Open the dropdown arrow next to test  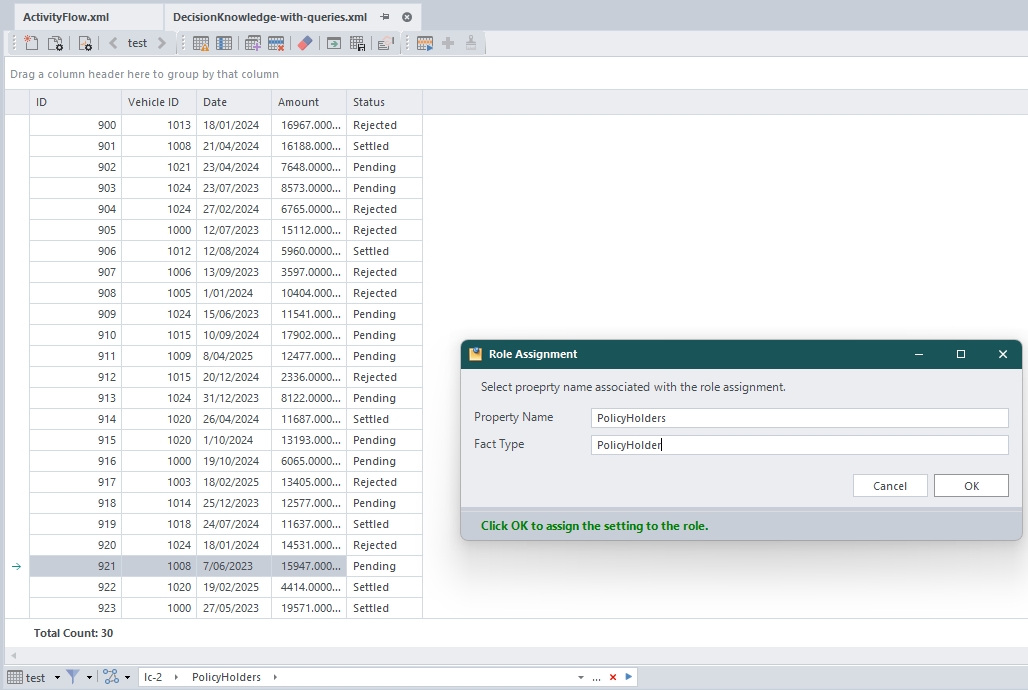pos(57,678)
